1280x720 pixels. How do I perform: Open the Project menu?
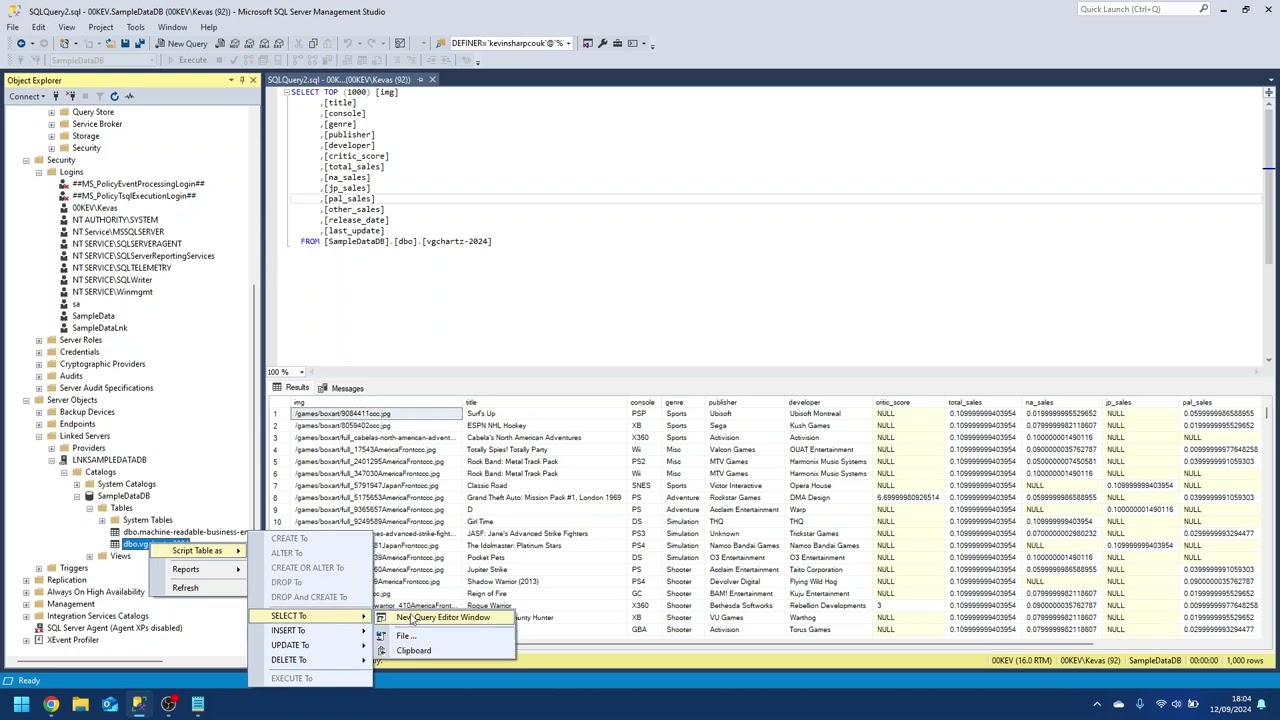point(100,27)
